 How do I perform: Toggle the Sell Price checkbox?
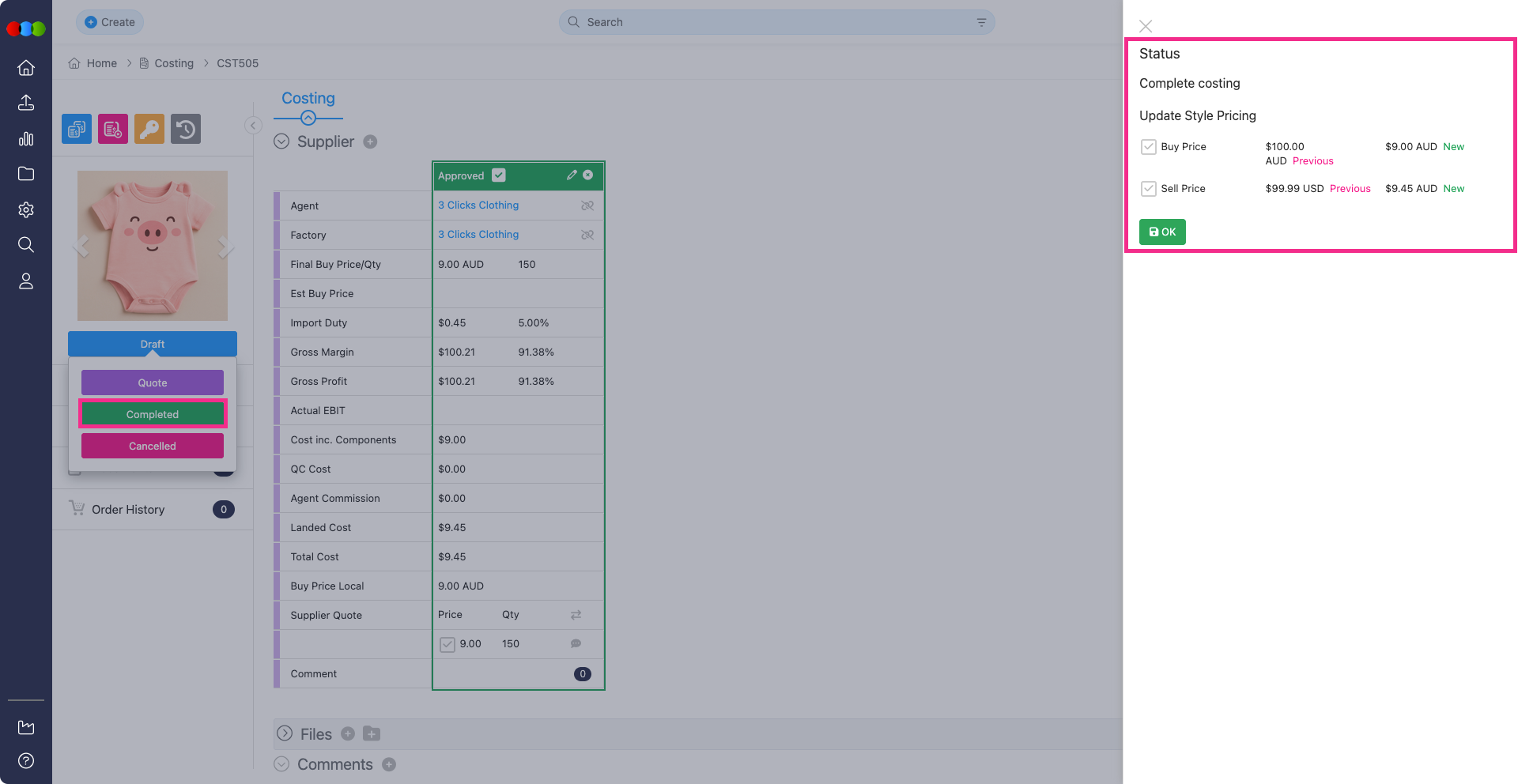pos(1148,189)
